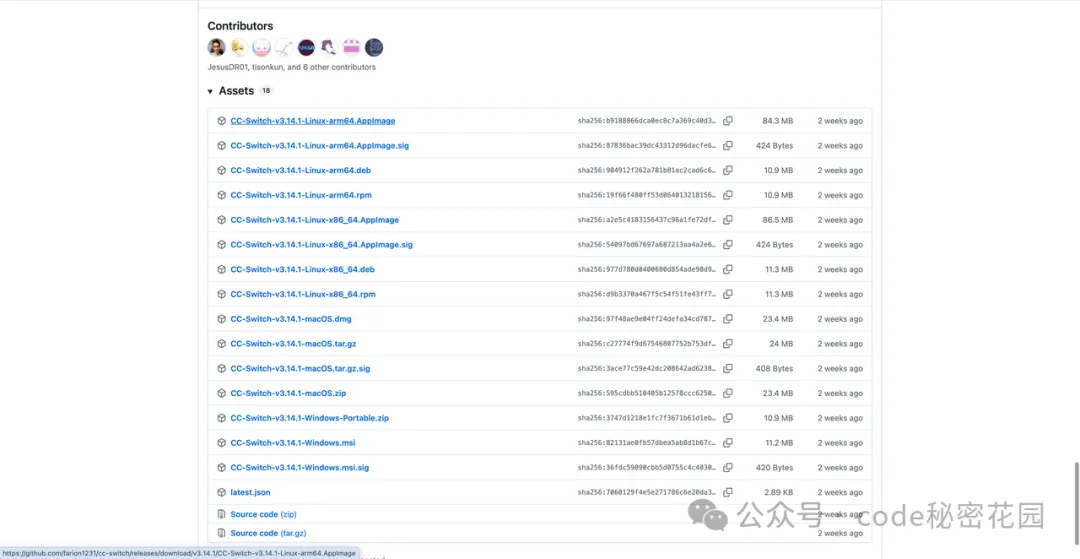Copy sha256 of latest.json
Screen dimensions: 1080x559
tap(727, 492)
